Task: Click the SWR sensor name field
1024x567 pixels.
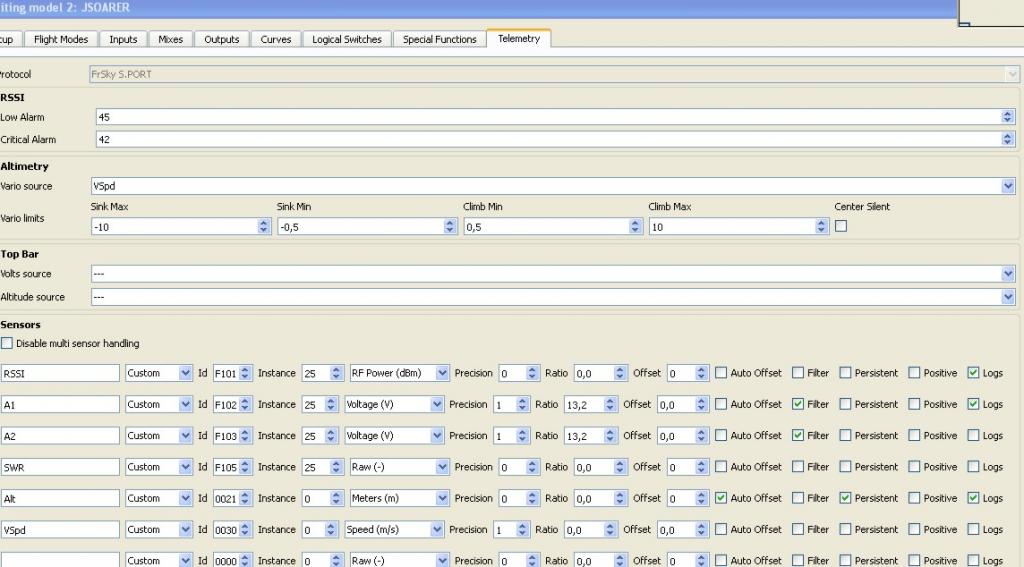Action: click(x=60, y=467)
